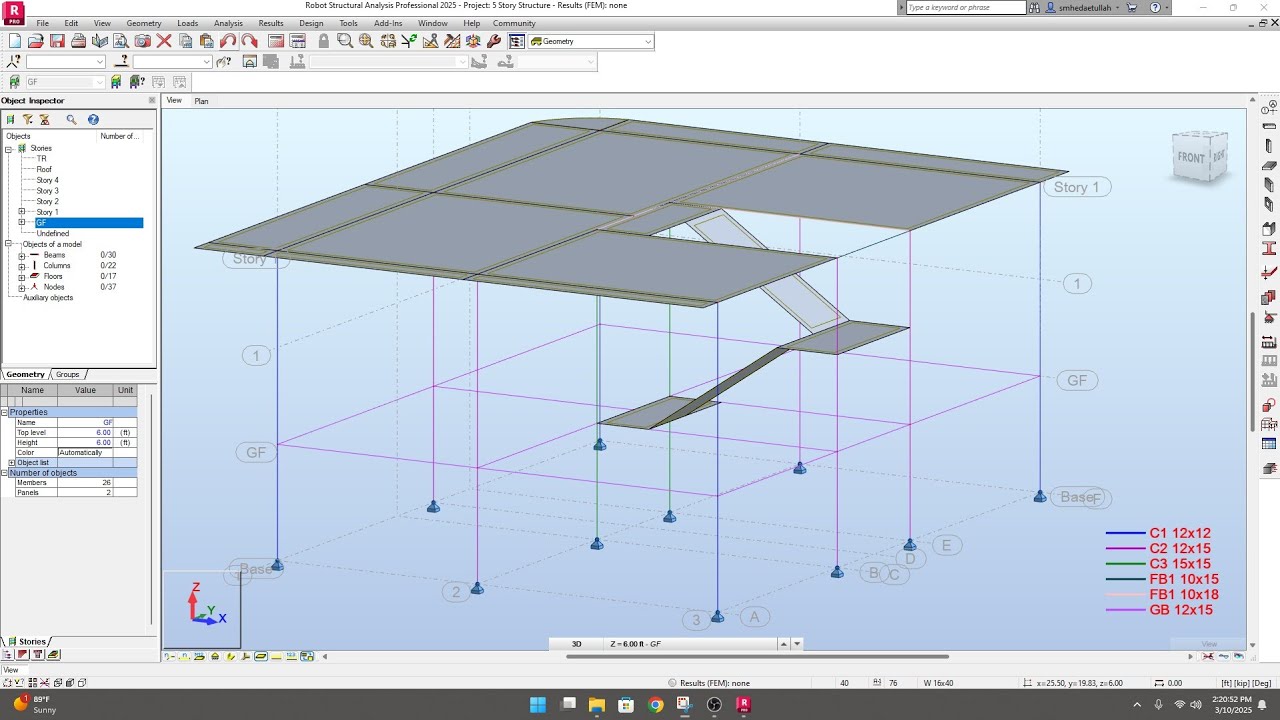
Task: Undo the last action
Action: click(x=228, y=41)
